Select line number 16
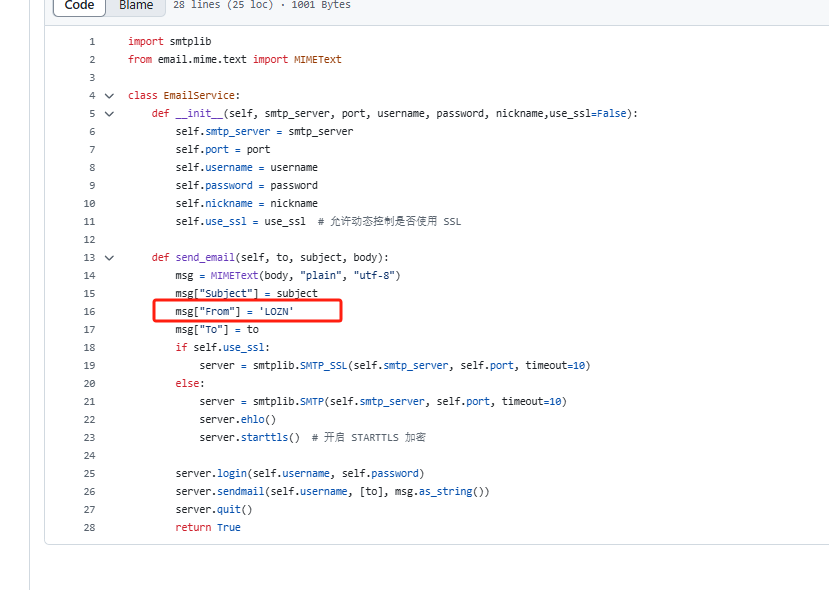829x590 pixels. pyautogui.click(x=89, y=312)
